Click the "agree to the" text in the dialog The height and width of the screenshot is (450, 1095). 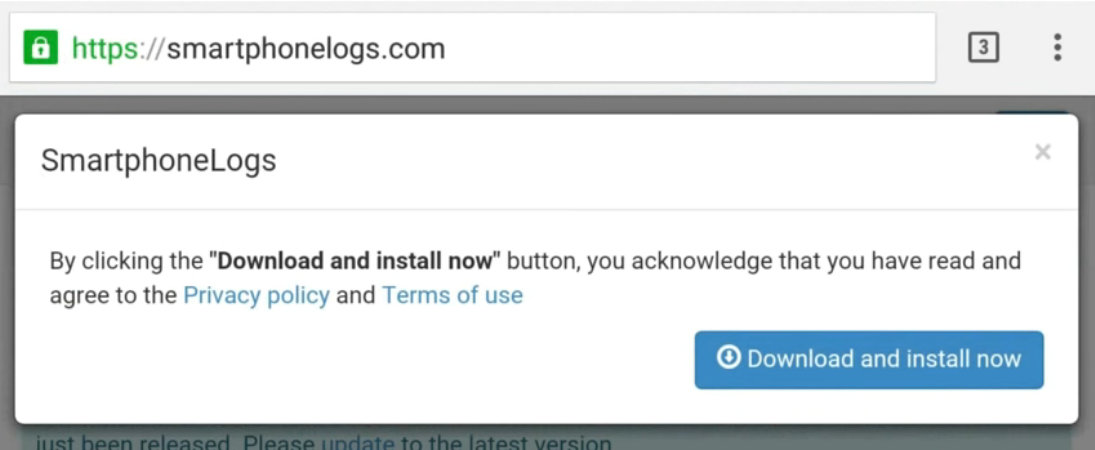113,295
